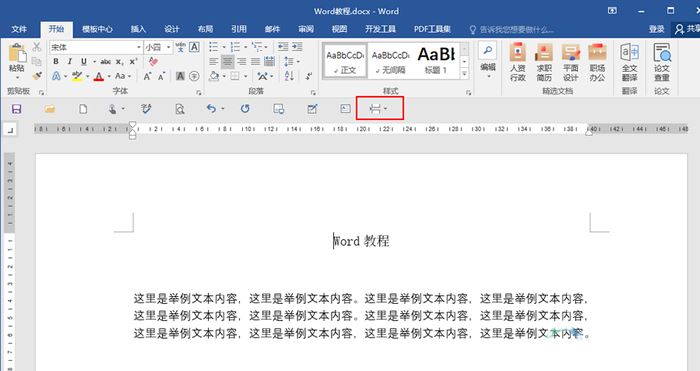Toggle Underline formatting
The height and width of the screenshot is (371, 700).
[84, 62]
